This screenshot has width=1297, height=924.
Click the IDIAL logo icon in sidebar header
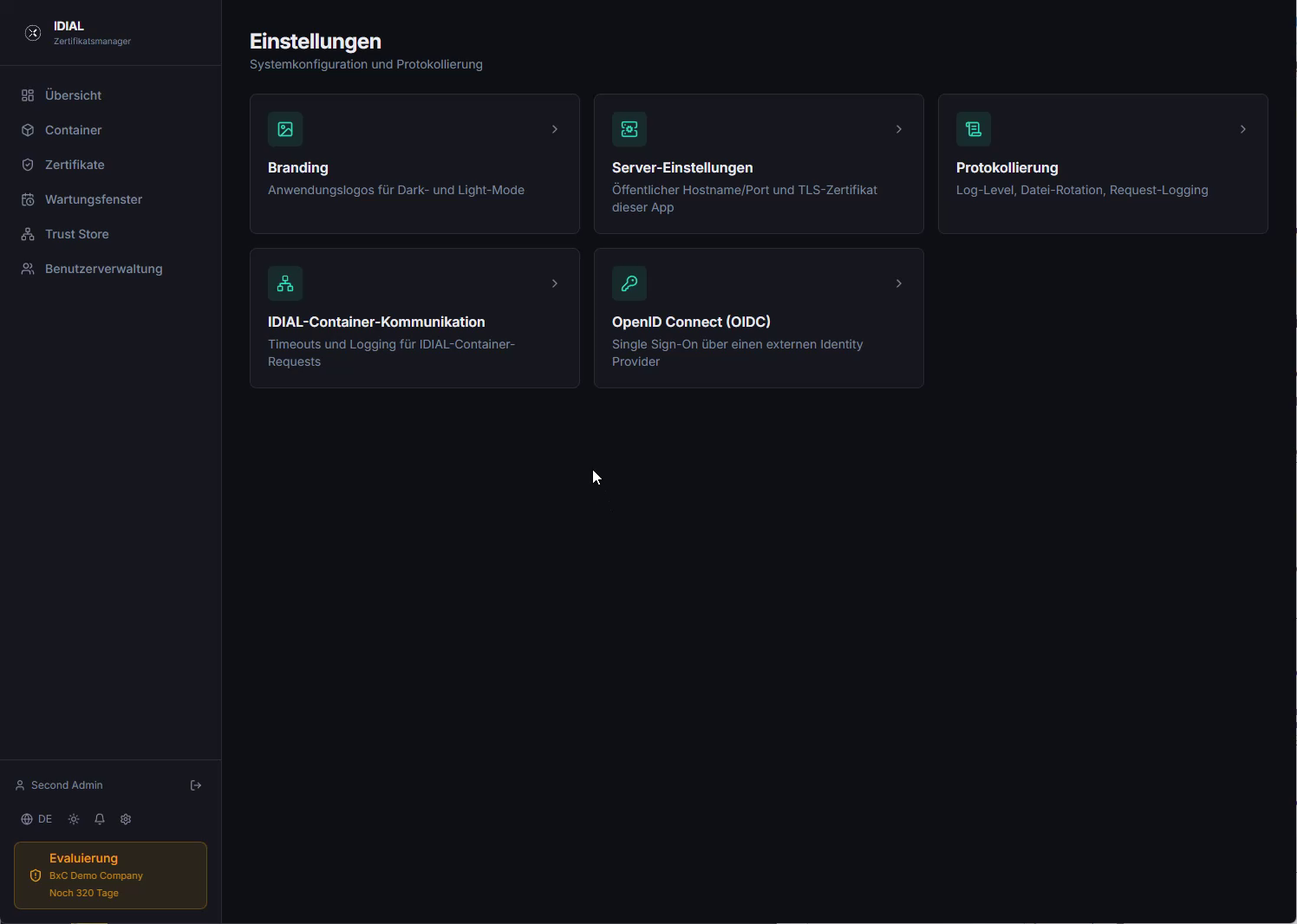[x=33, y=33]
